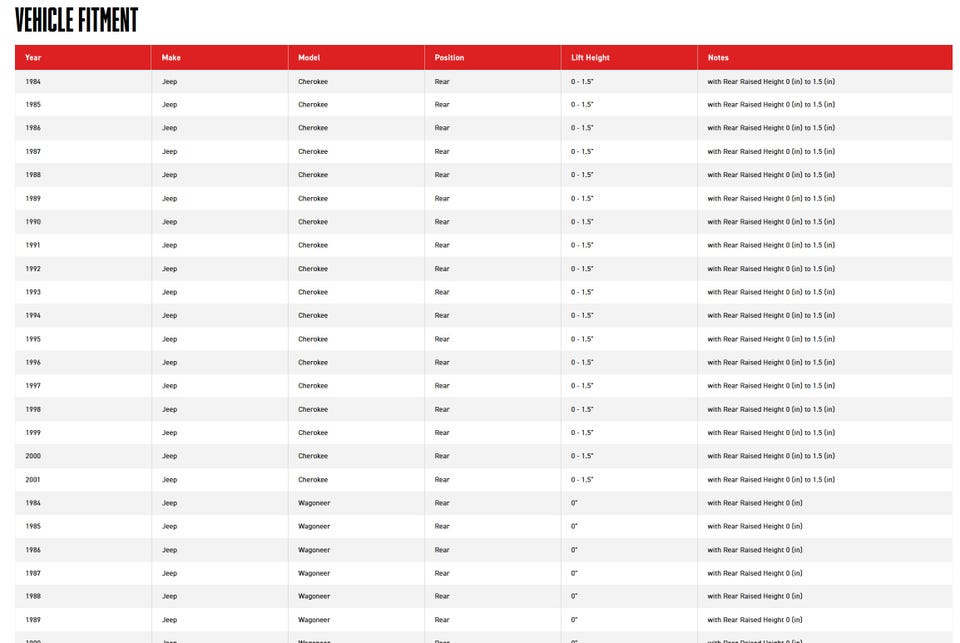Viewport: 960px width, 643px height.
Task: Click the Vehicle Fitment heading
Action: point(77,20)
